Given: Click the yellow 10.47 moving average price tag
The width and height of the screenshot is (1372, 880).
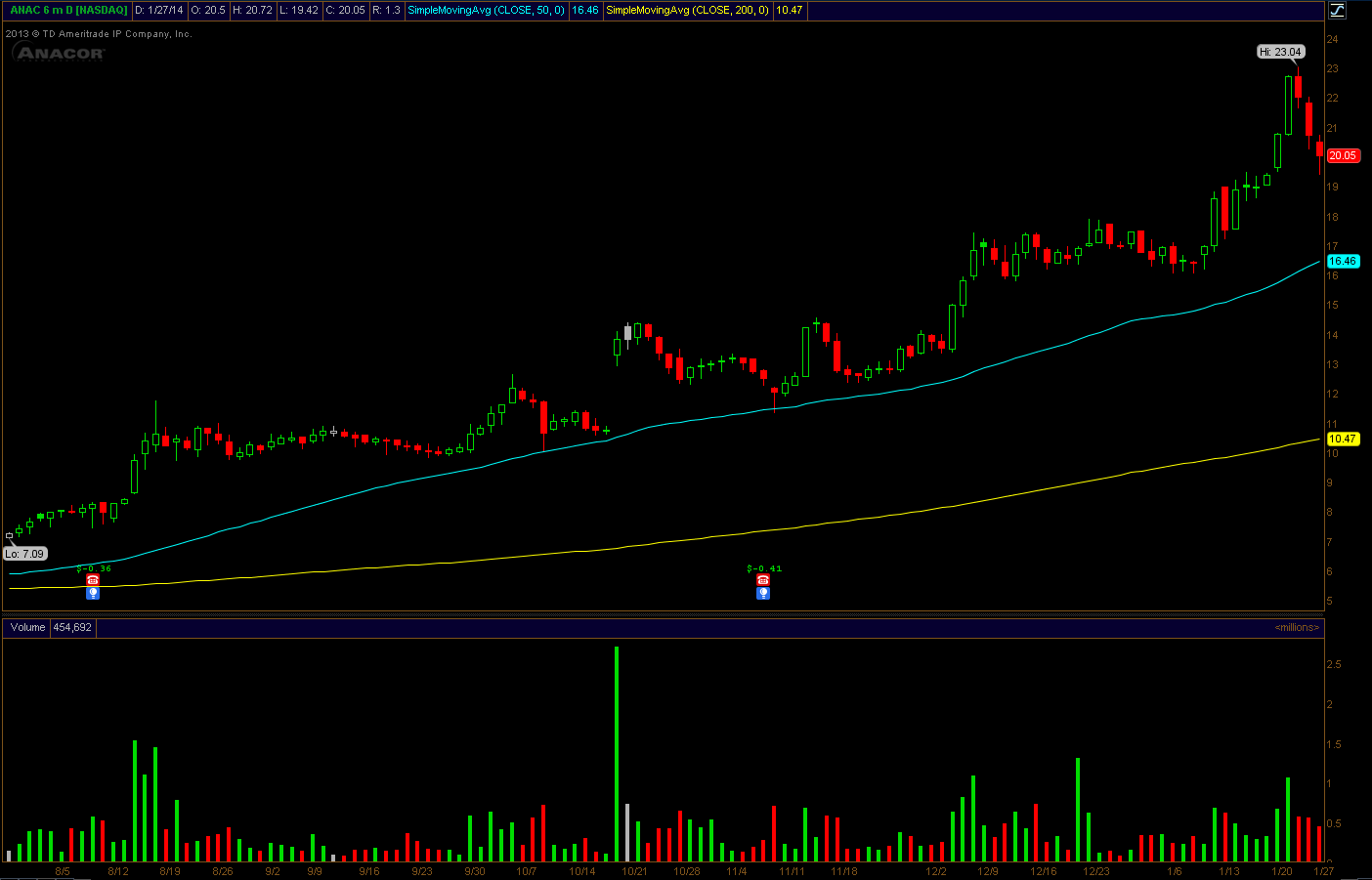Looking at the screenshot, I should pyautogui.click(x=1343, y=439).
